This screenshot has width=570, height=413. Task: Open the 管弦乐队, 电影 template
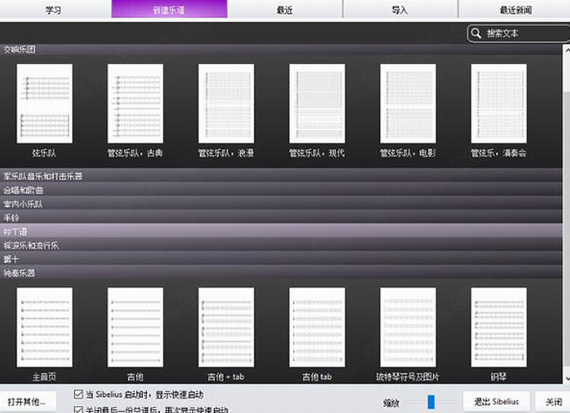pos(408,104)
